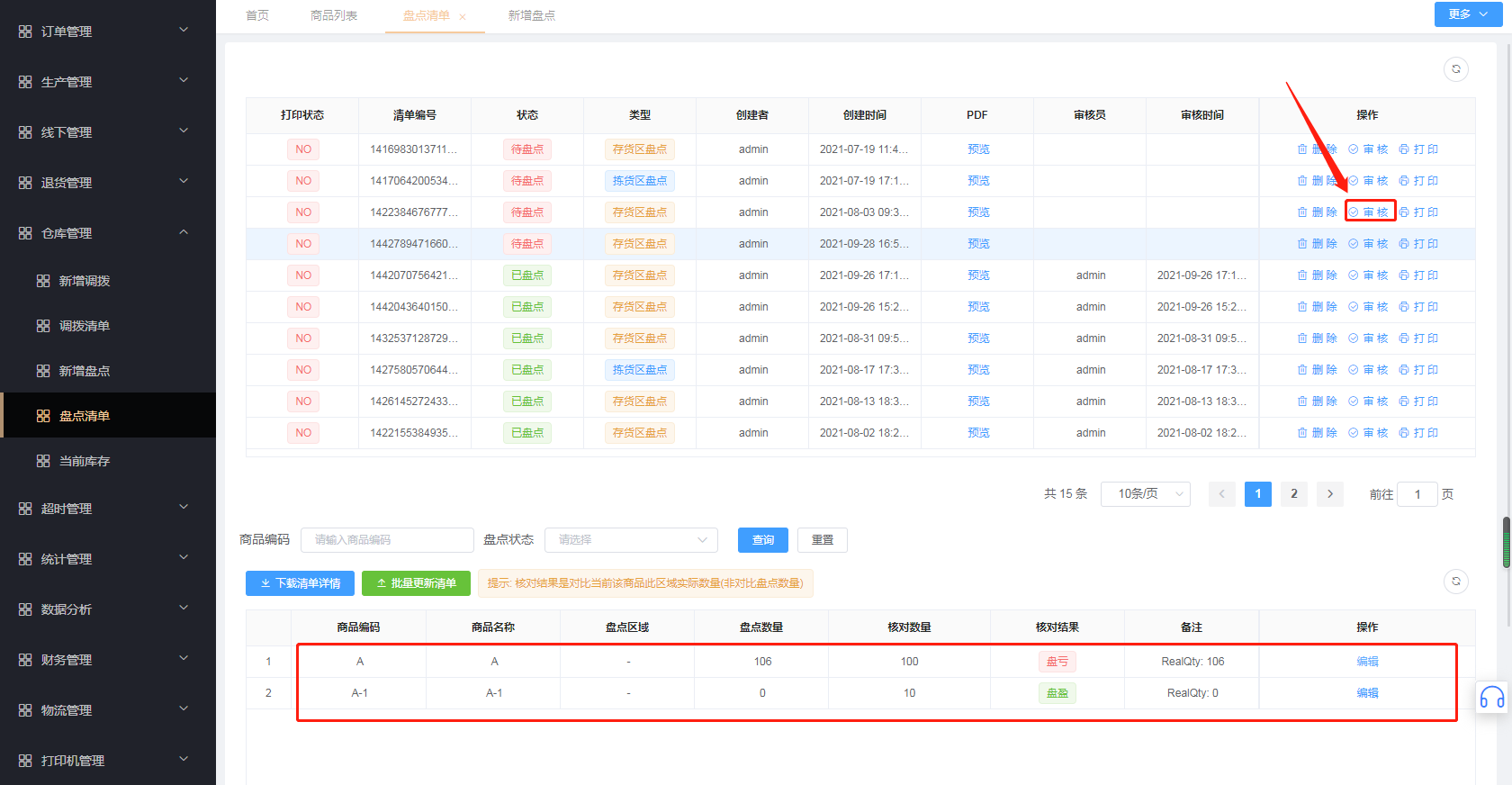Image resolution: width=1512 pixels, height=785 pixels.
Task: Click the refresh icon above the inventory table
Action: pos(1455,69)
